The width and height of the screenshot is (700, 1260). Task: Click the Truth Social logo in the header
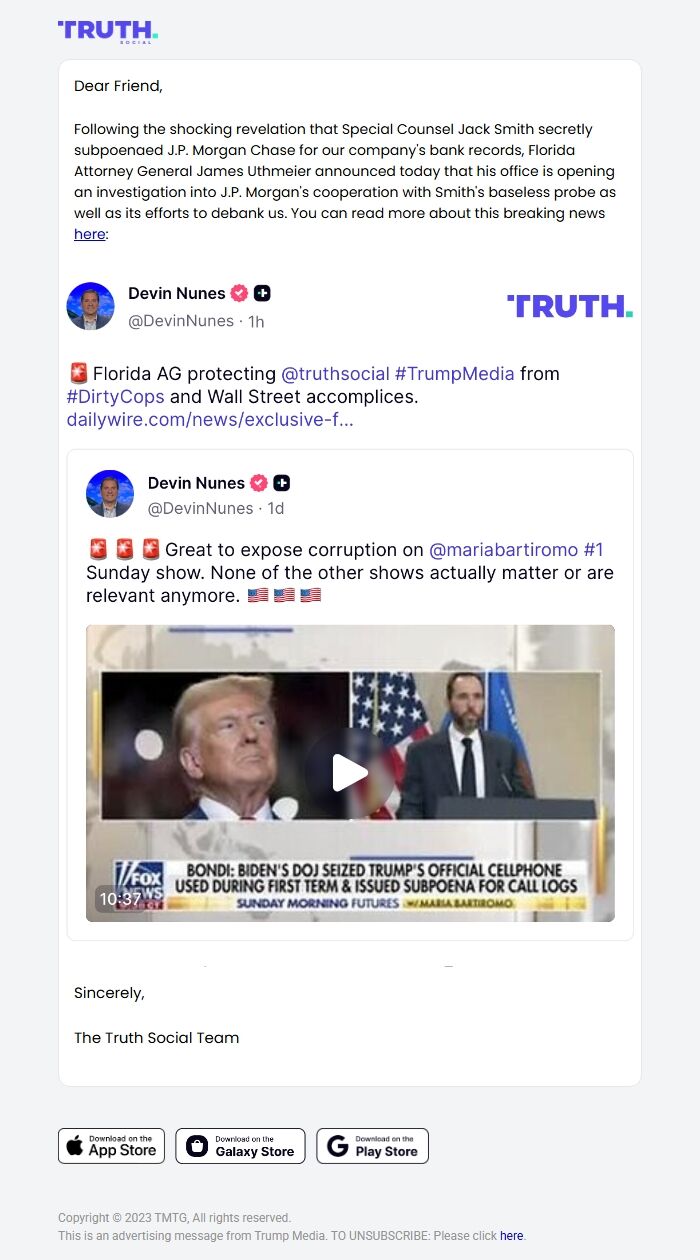click(x=108, y=31)
